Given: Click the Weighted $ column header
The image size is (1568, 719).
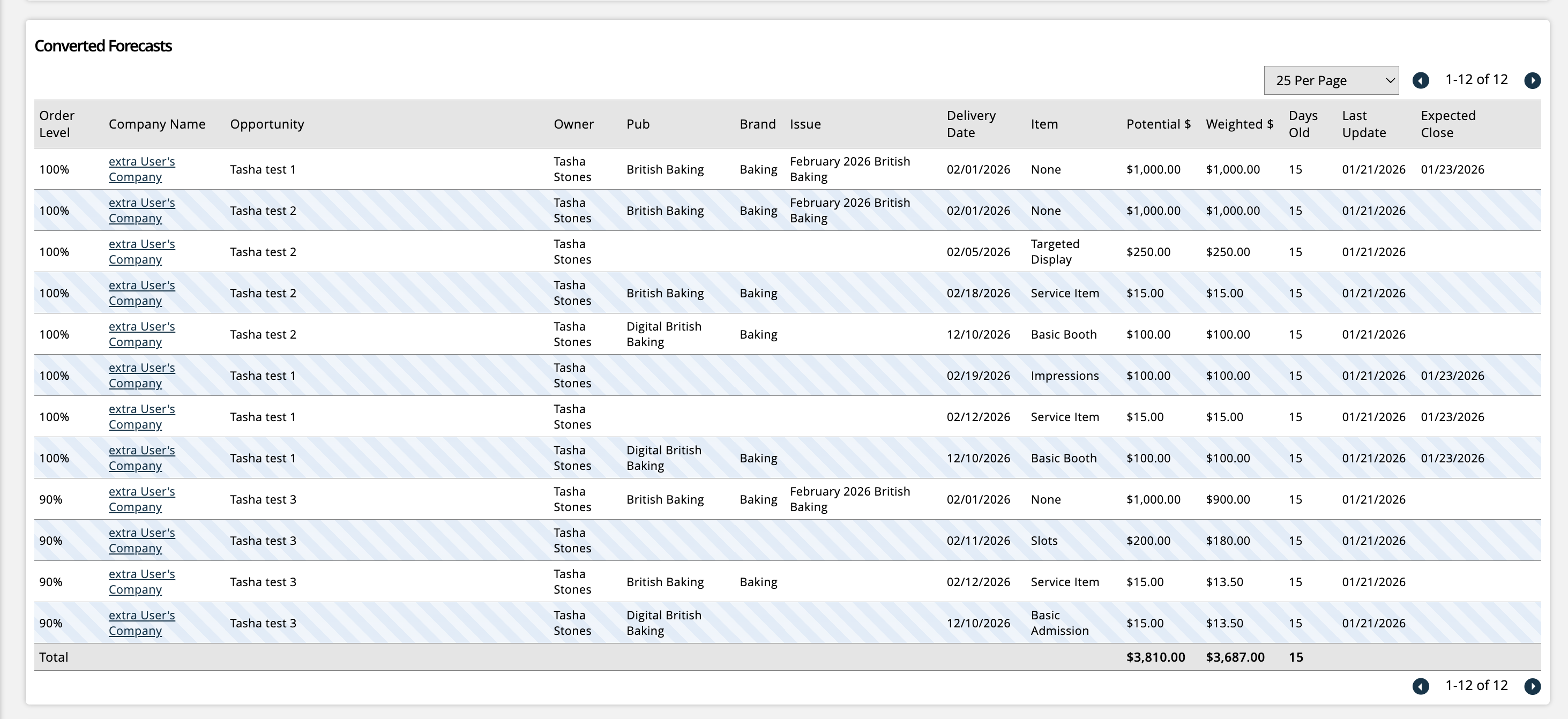Looking at the screenshot, I should pyautogui.click(x=1240, y=124).
